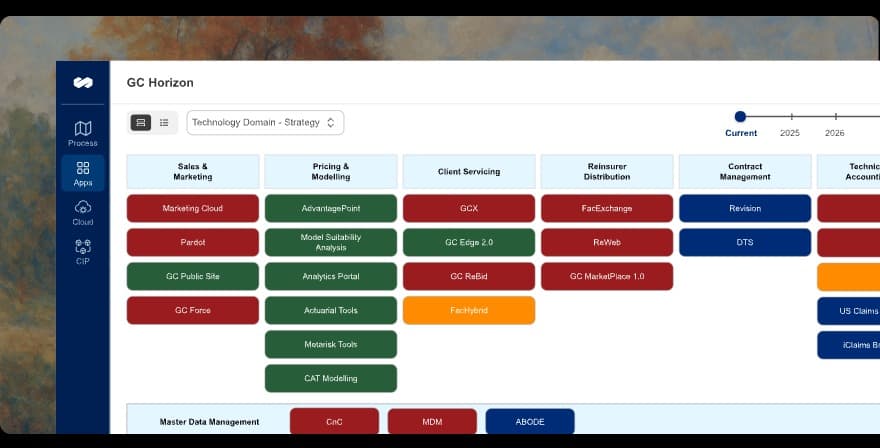Open the Marketing Cloud app card
The width and height of the screenshot is (880, 448).
(193, 208)
